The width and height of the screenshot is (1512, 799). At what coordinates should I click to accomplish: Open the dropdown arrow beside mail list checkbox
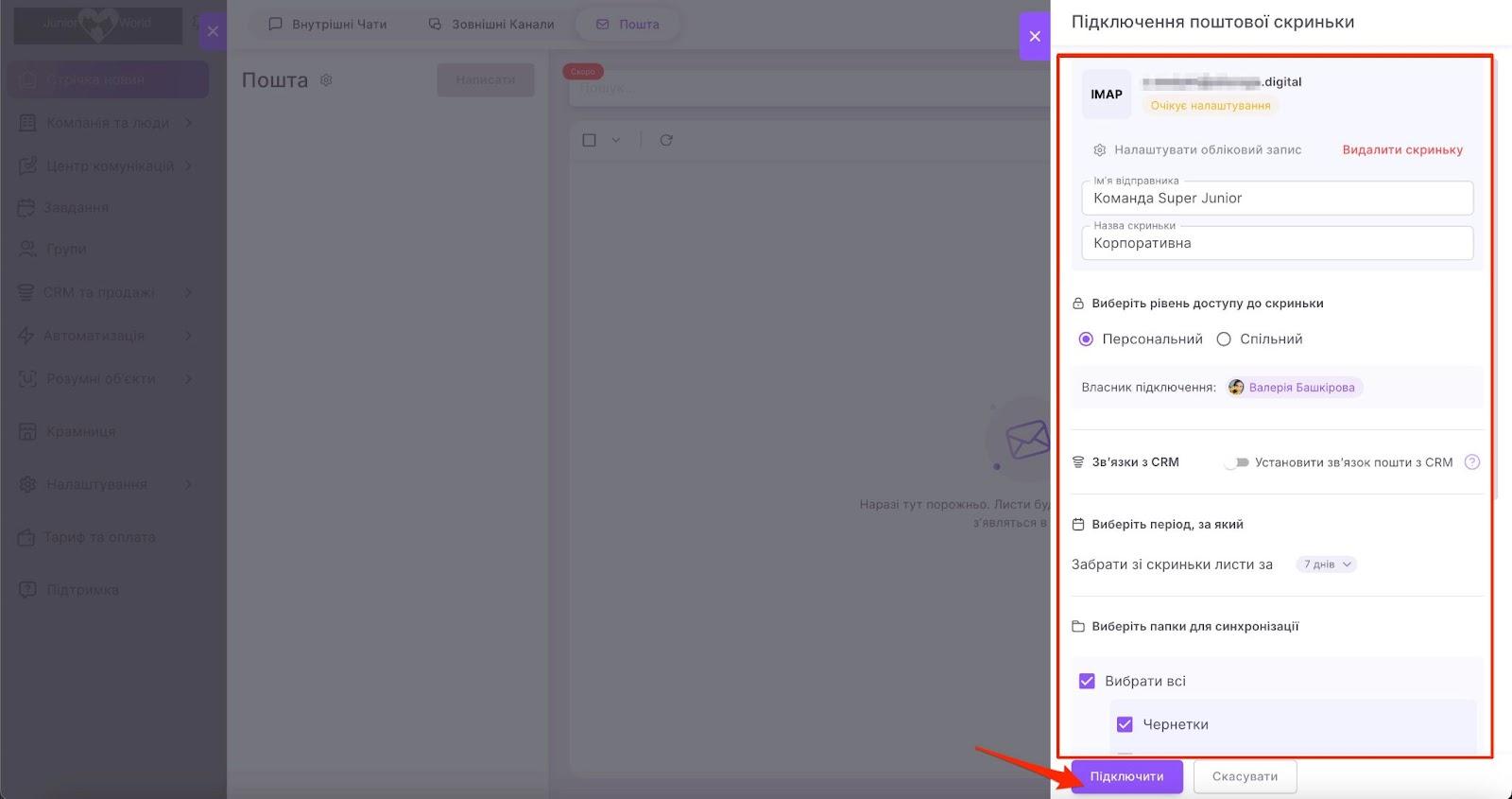(616, 140)
